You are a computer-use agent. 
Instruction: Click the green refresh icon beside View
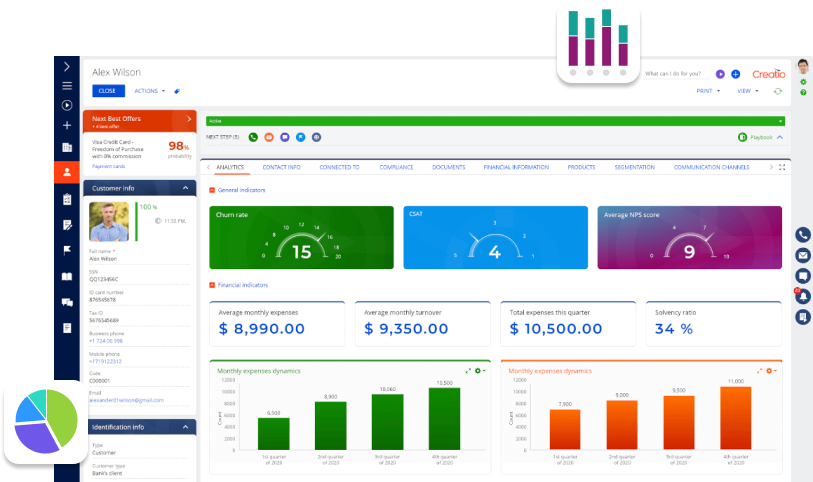[778, 91]
